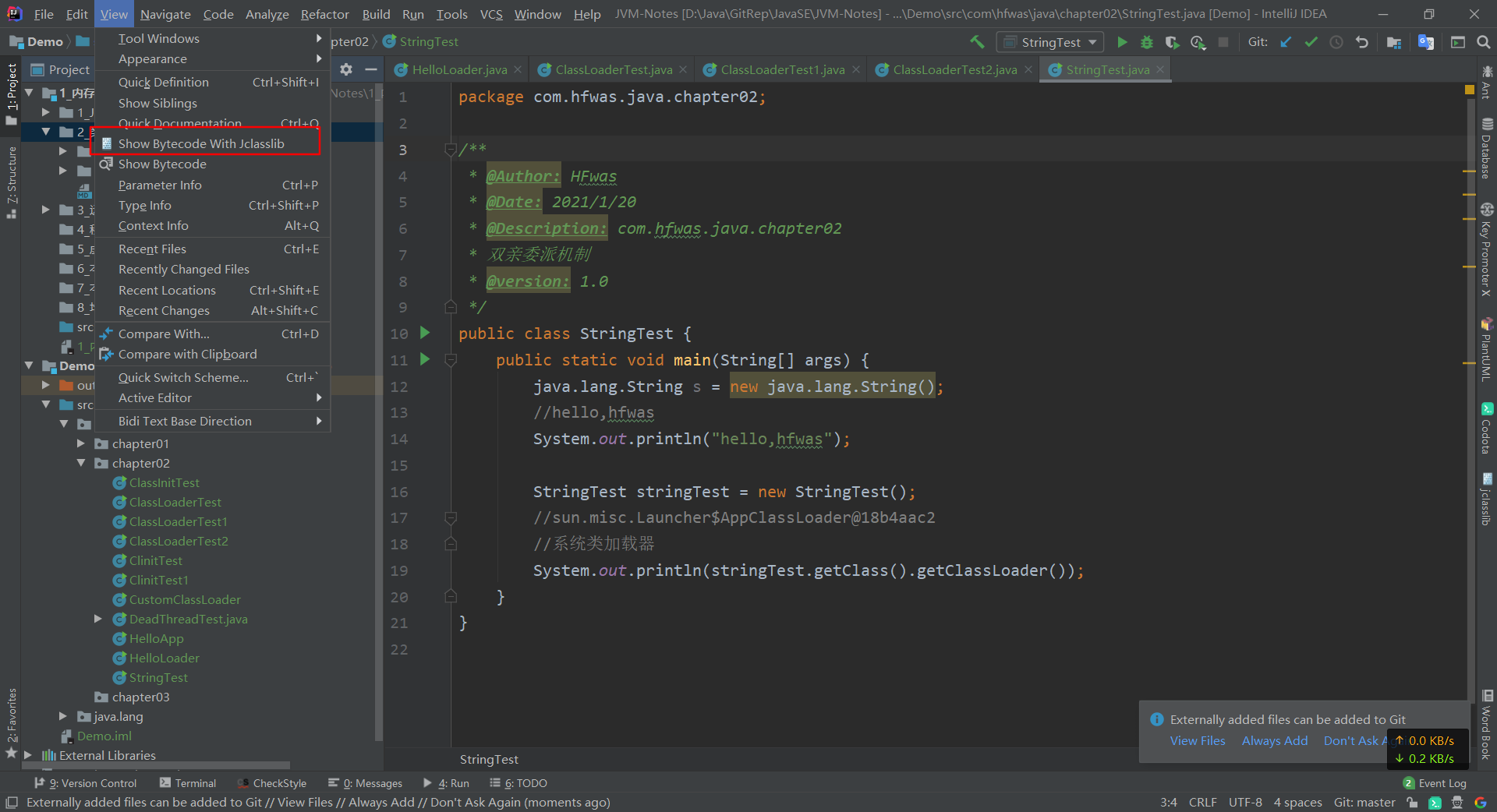Open Search Everywhere magnifier icon
The width and height of the screenshot is (1497, 812).
1484,42
